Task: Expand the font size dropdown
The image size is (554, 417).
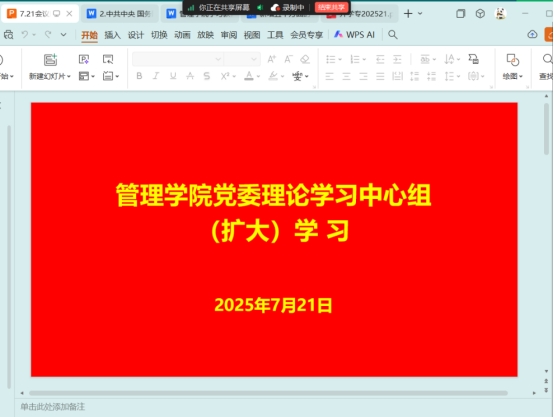Action: pos(254,59)
